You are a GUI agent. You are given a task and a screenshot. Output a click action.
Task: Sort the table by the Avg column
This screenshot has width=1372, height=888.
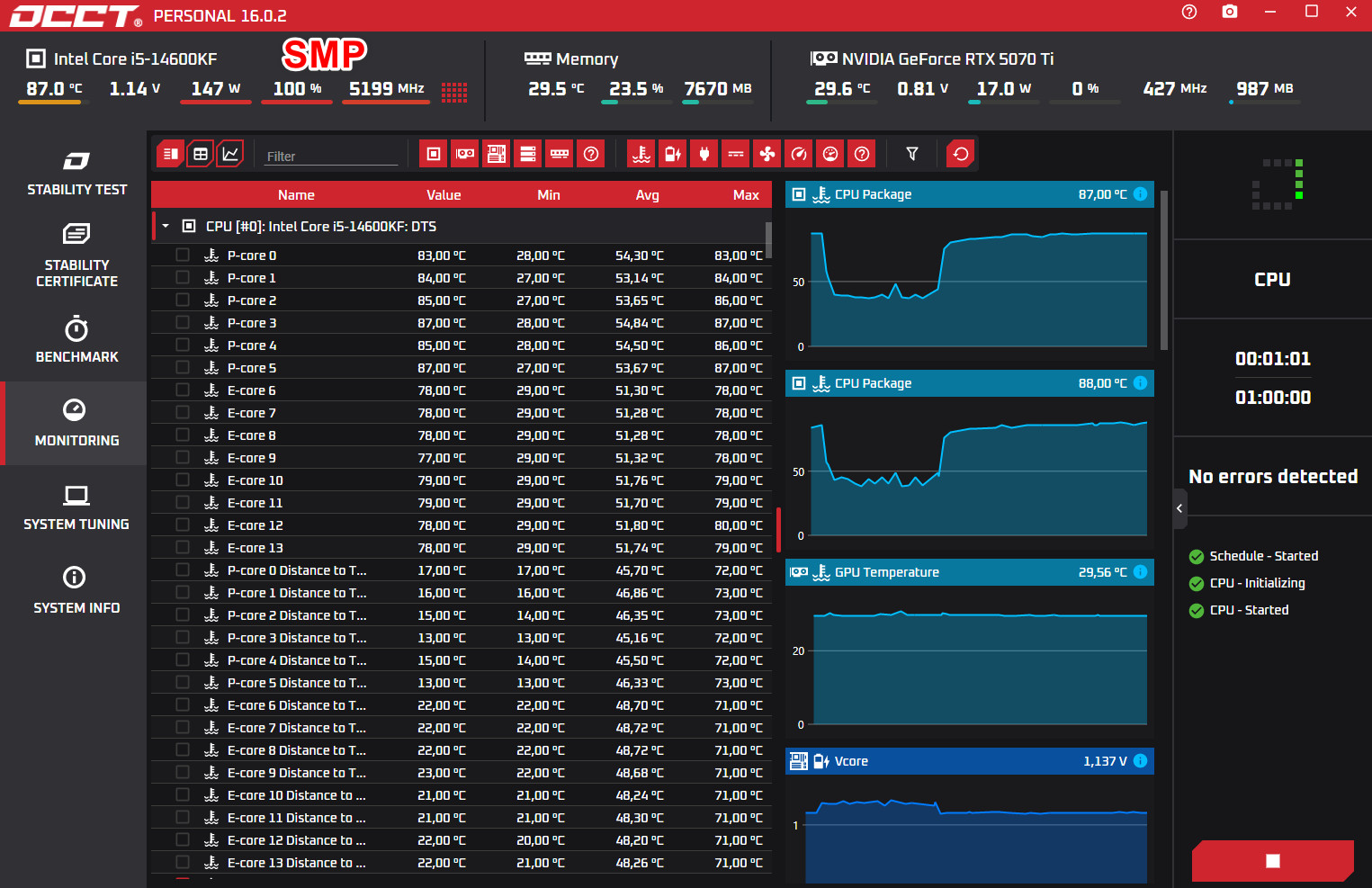tap(648, 195)
